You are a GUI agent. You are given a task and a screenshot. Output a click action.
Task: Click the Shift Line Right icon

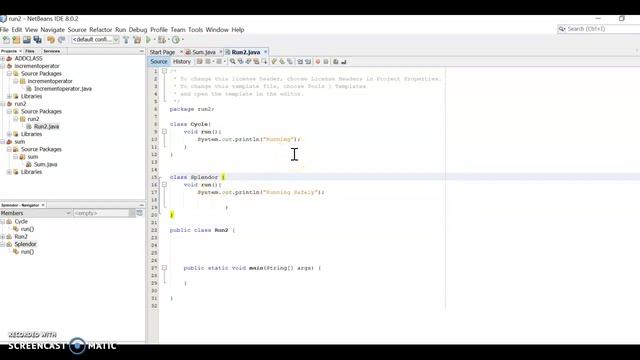[308, 62]
